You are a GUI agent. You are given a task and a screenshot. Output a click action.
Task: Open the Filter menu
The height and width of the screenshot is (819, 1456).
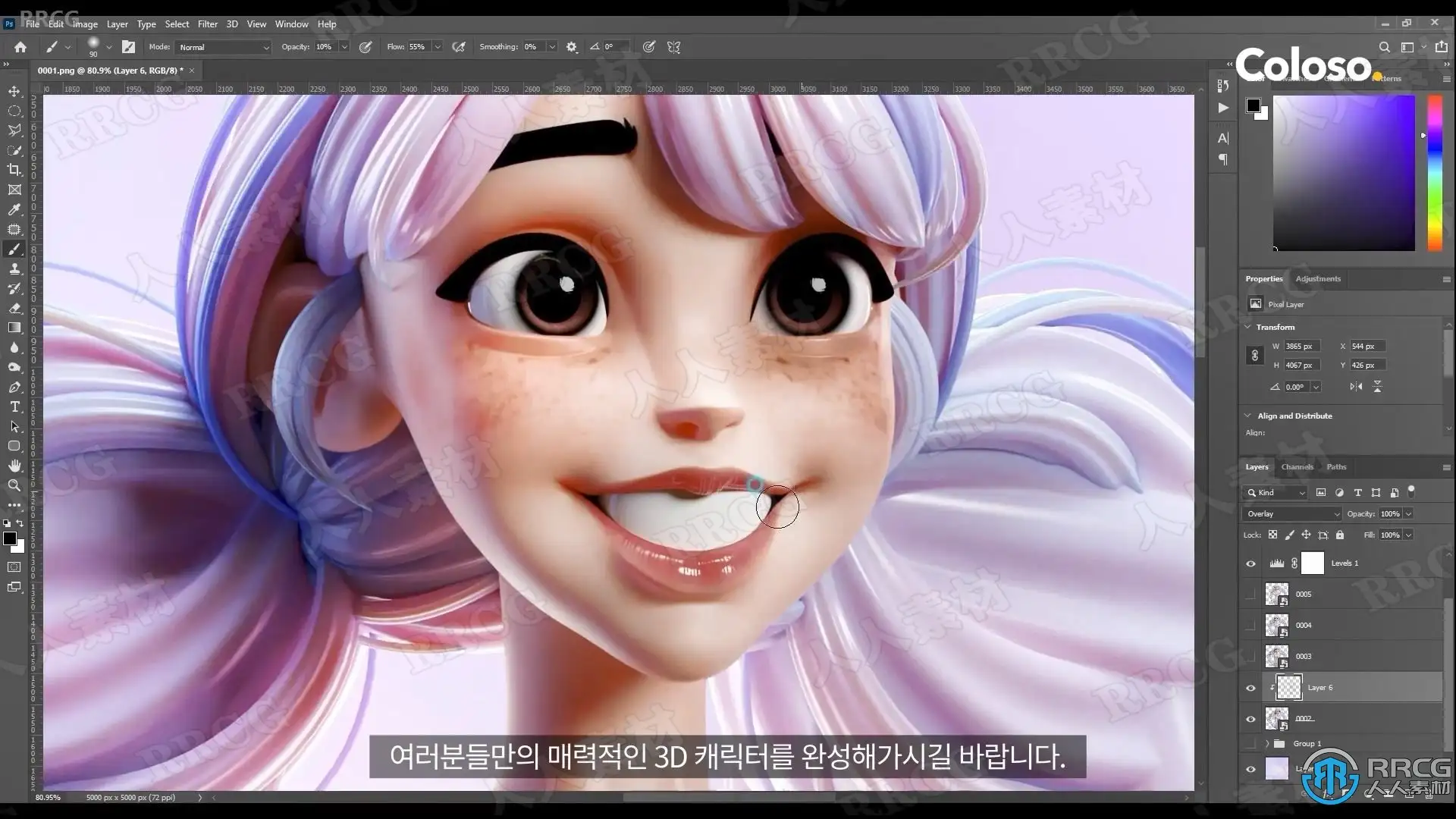click(x=207, y=24)
